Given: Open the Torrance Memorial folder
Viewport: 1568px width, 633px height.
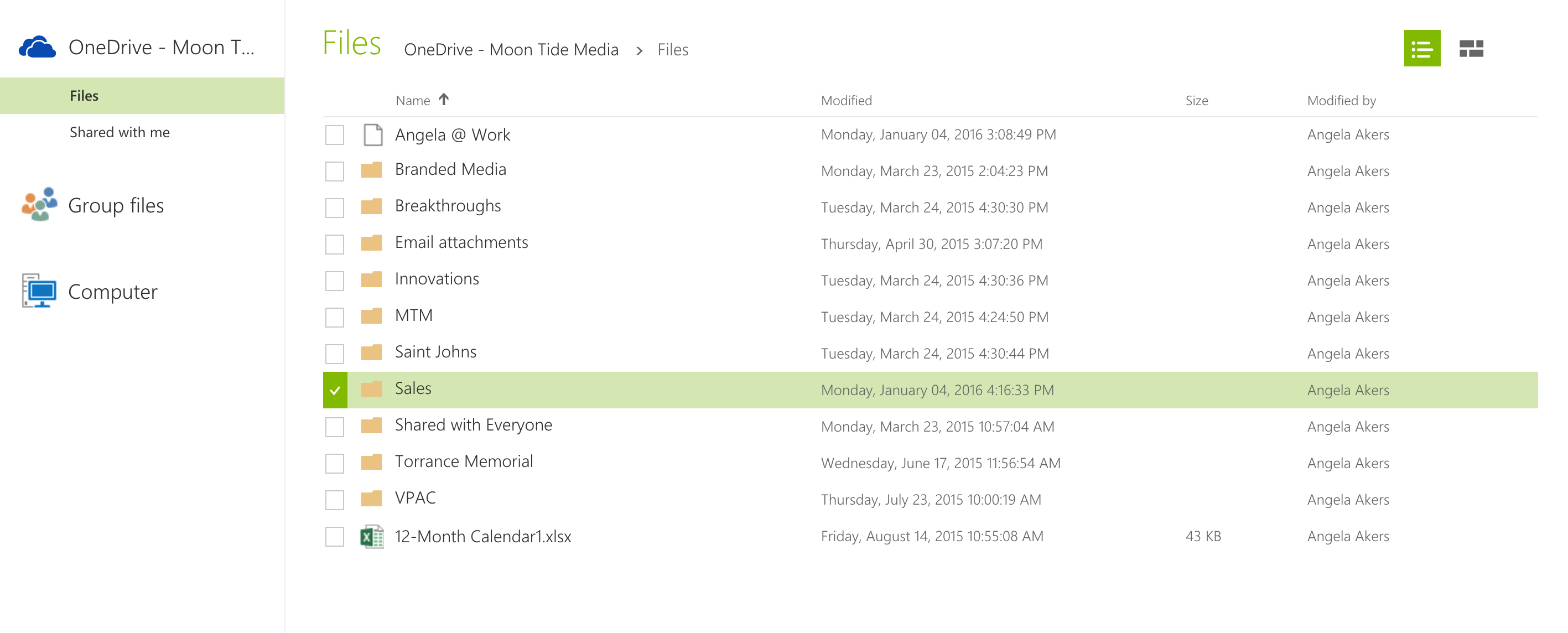Looking at the screenshot, I should click(x=463, y=461).
